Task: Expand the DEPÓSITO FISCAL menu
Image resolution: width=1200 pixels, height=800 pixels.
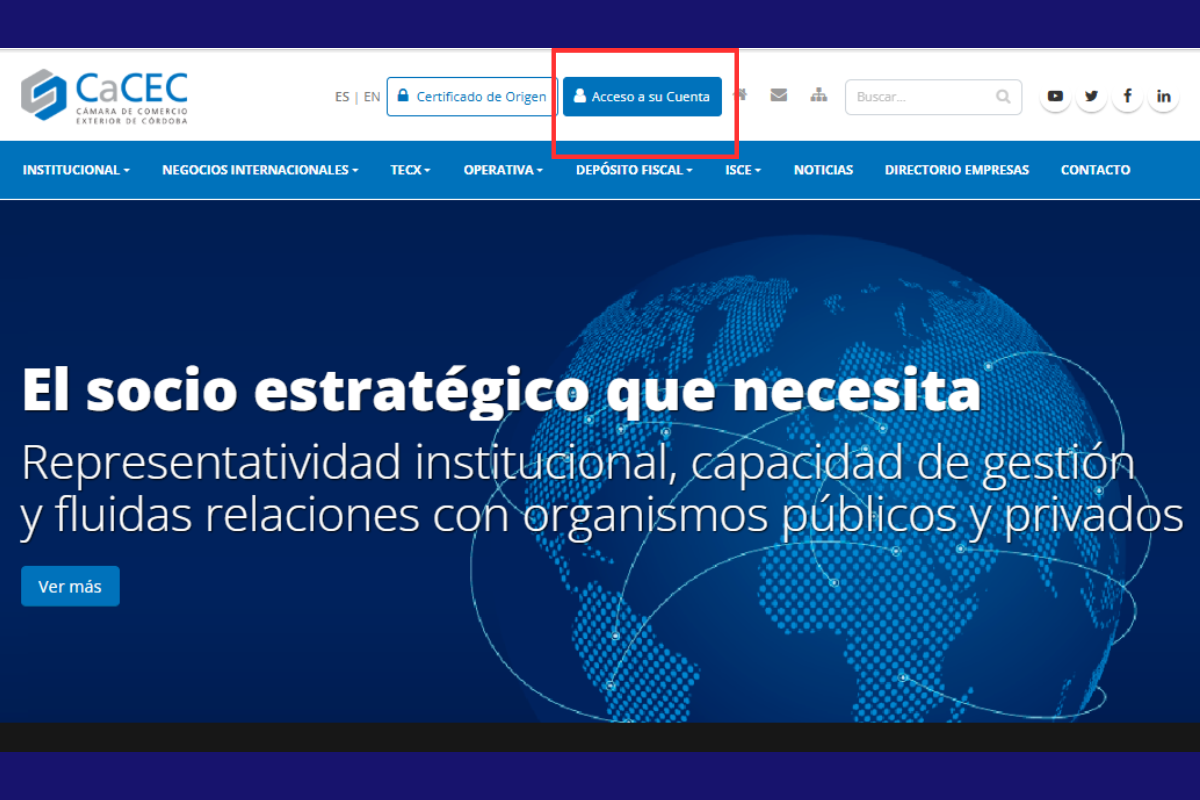Action: coord(634,170)
